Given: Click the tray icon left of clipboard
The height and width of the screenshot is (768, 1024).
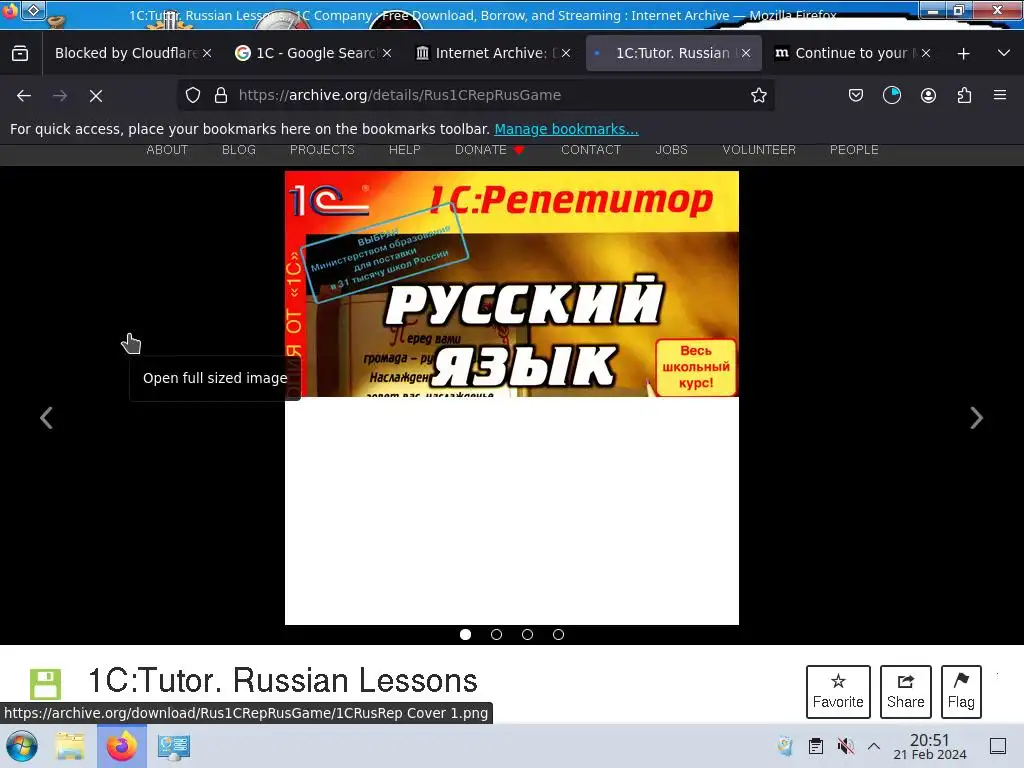Looking at the screenshot, I should pos(786,746).
